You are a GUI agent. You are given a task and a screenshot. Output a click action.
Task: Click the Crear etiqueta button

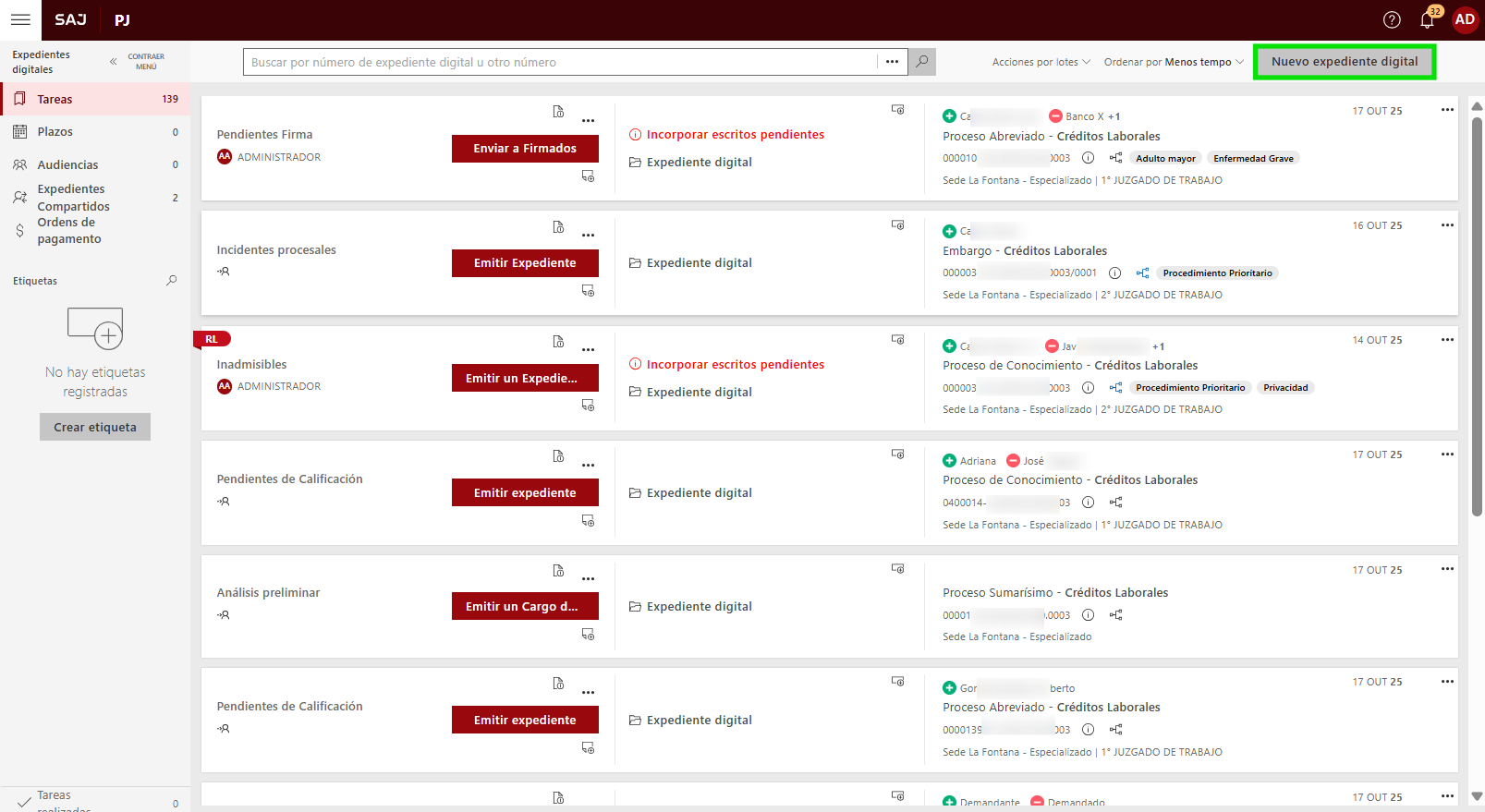[x=95, y=427]
